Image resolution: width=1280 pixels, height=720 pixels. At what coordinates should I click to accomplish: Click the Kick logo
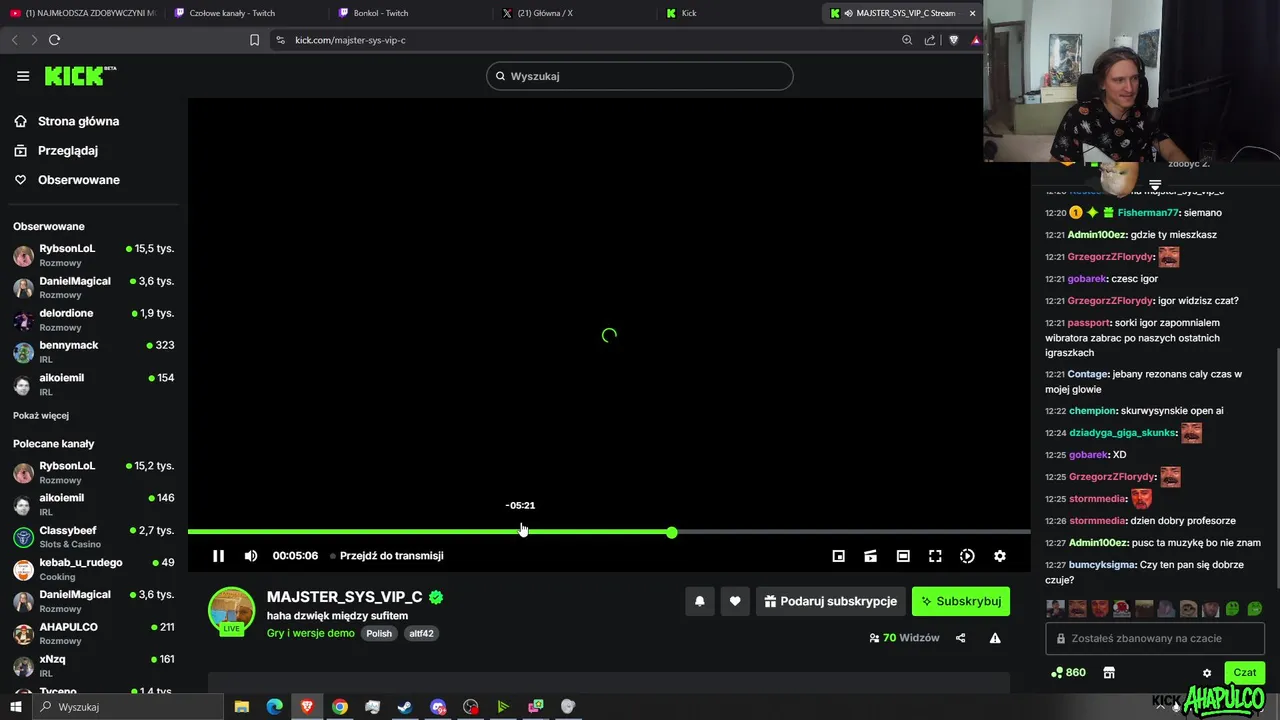80,76
